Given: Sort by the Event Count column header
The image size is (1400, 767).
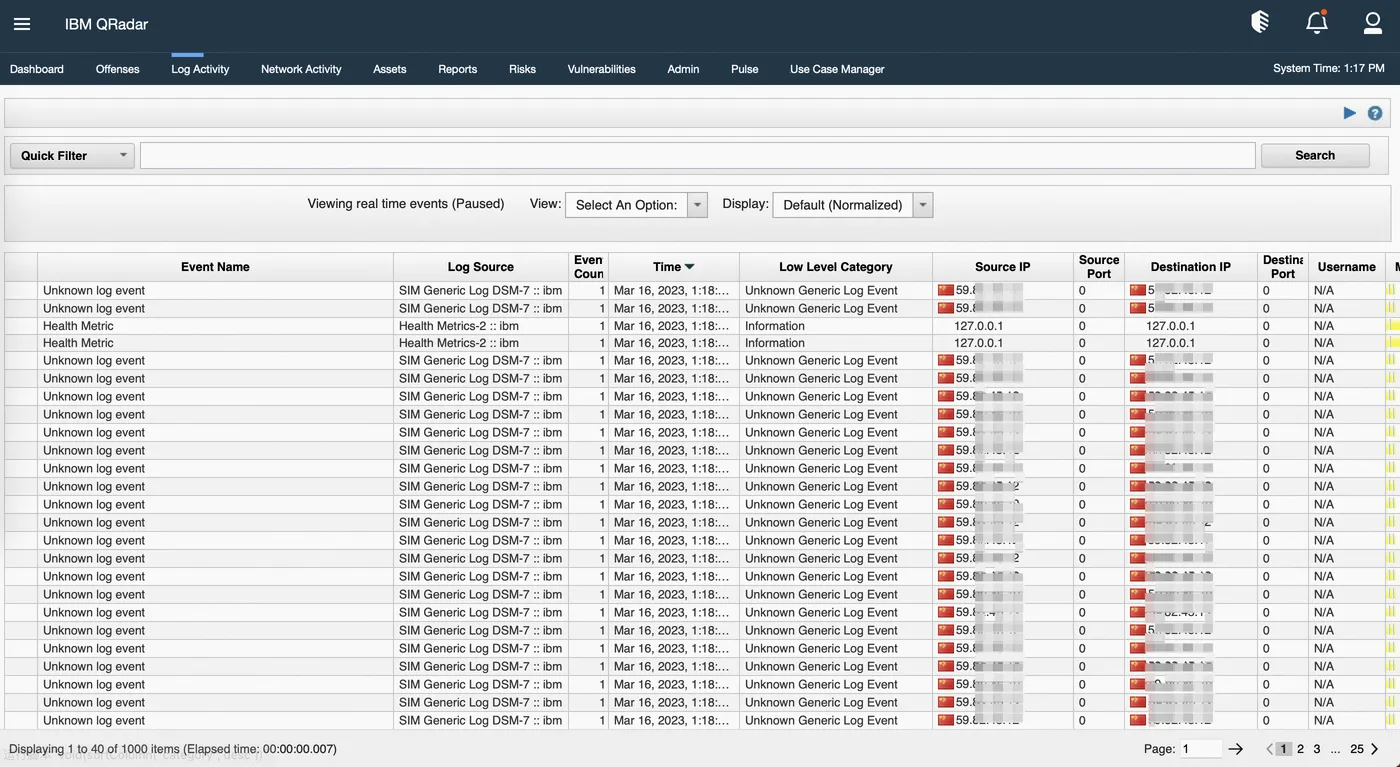Looking at the screenshot, I should coord(588,267).
